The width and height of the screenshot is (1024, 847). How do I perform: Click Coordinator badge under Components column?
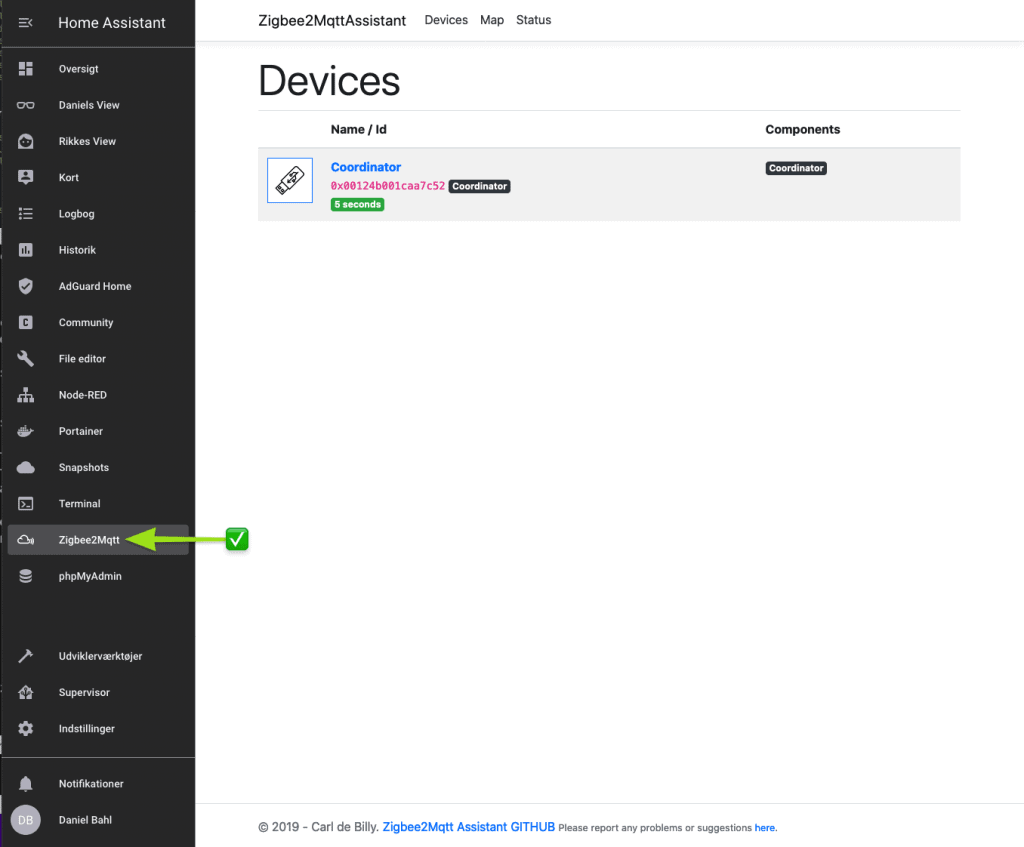tap(796, 168)
